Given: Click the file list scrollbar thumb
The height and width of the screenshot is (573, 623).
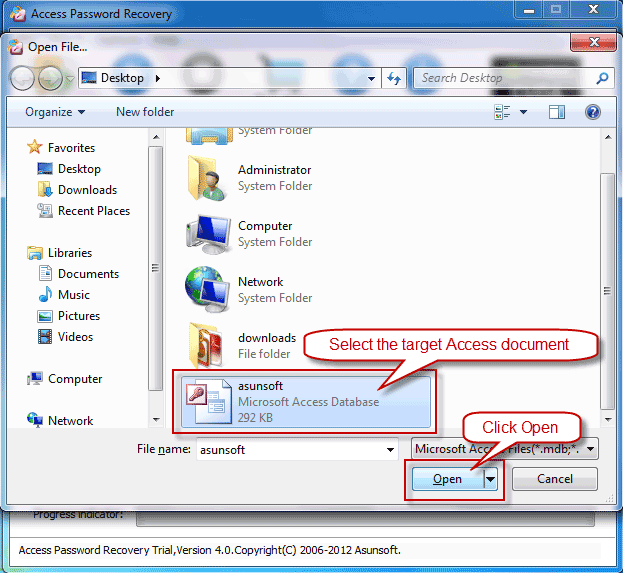Looking at the screenshot, I should point(608,291).
